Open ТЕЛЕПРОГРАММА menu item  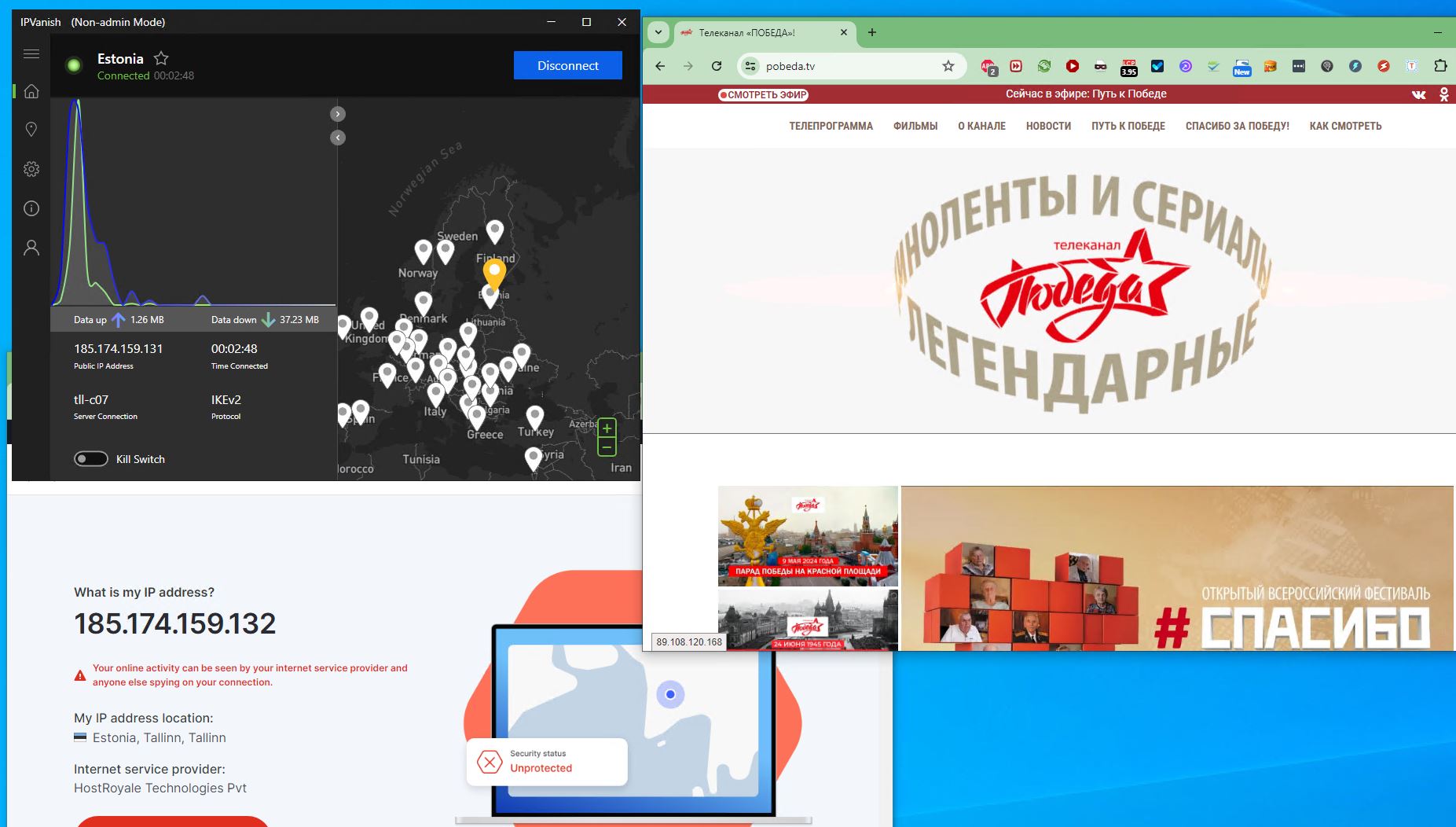[x=831, y=126]
